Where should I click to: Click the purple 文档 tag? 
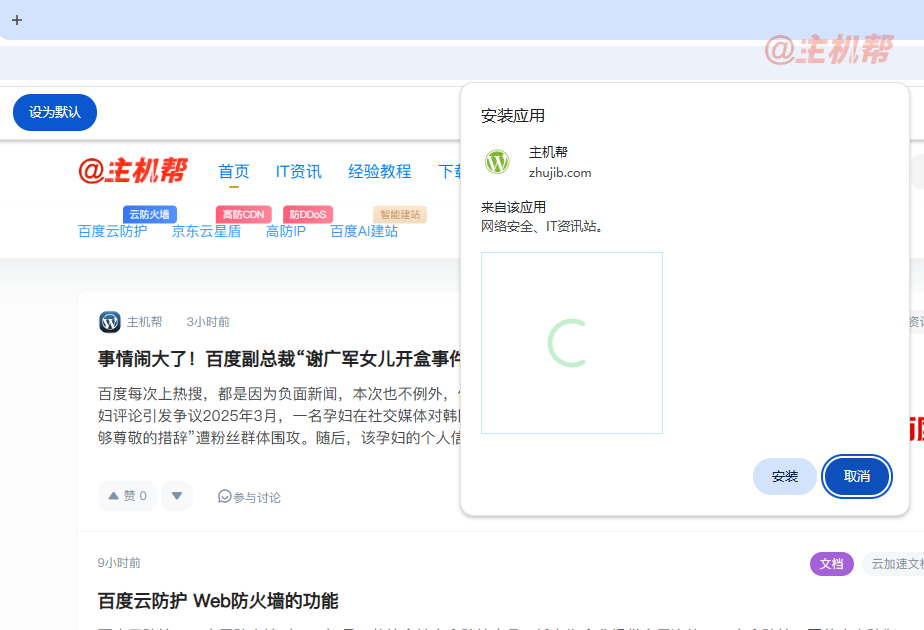pyautogui.click(x=831, y=564)
